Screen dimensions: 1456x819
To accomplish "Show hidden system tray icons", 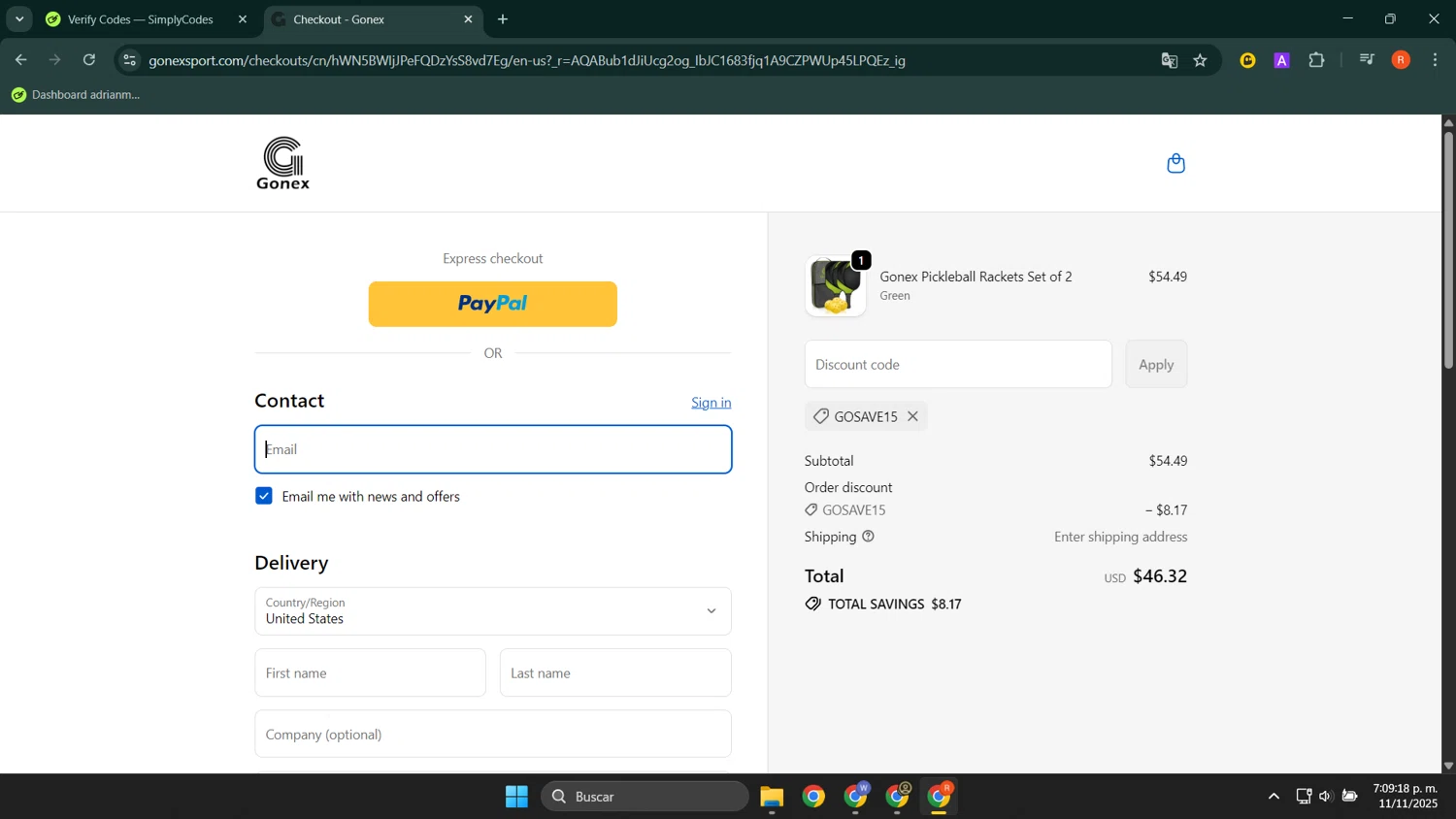I will (x=1274, y=797).
